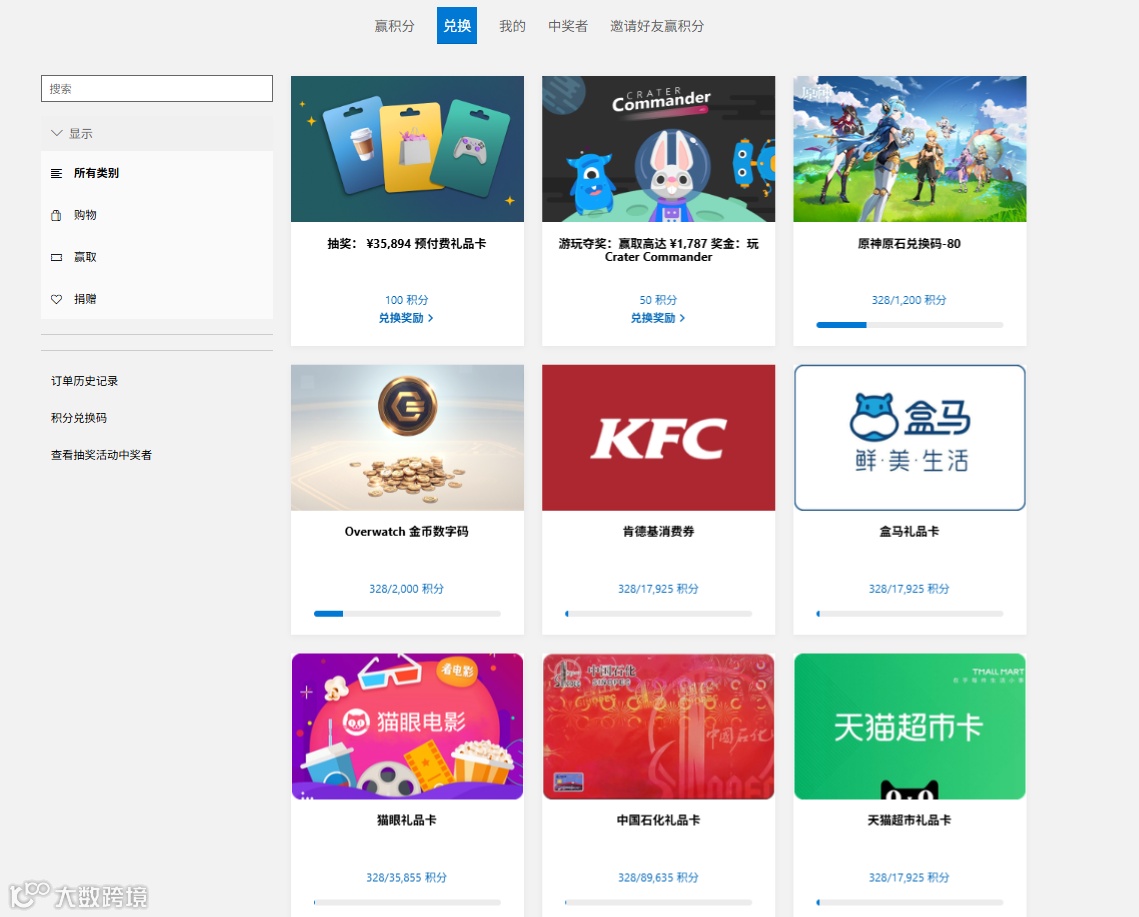
Task: Open the 我的 tab
Action: [x=512, y=26]
